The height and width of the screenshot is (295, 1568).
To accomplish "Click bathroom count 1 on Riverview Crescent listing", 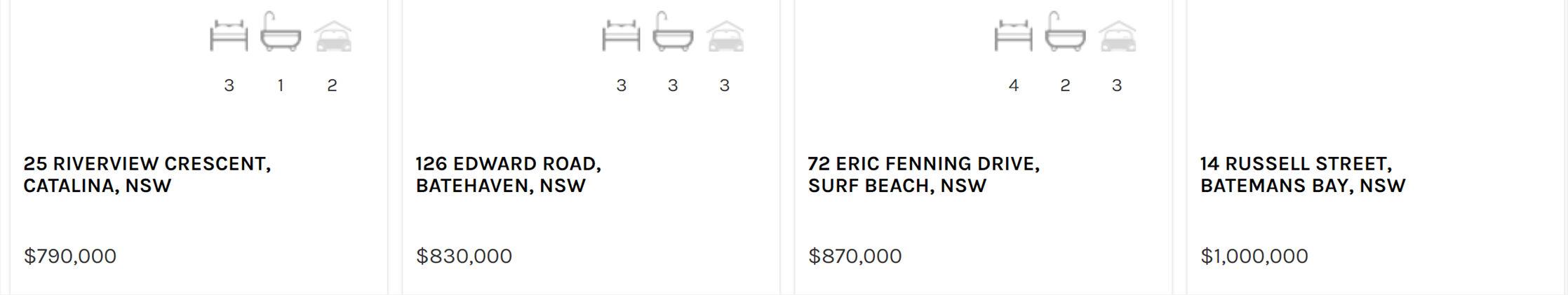I will coord(281,85).
